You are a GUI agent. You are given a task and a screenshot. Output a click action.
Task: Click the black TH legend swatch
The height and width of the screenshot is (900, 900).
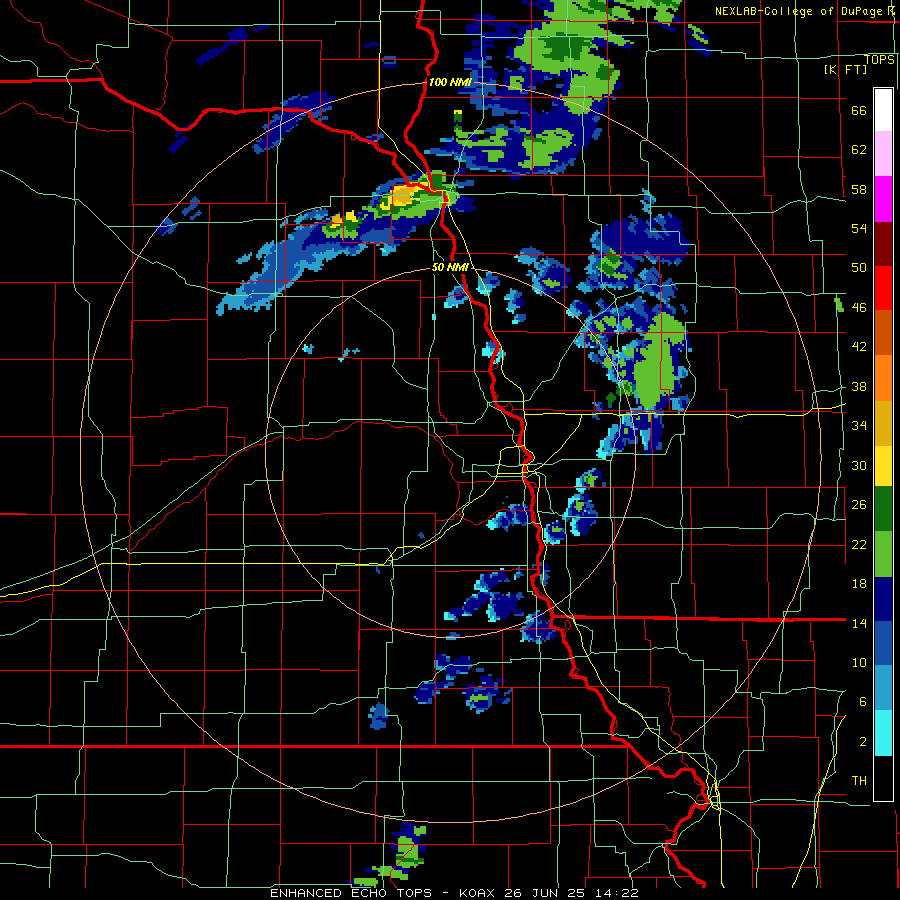pos(883,778)
